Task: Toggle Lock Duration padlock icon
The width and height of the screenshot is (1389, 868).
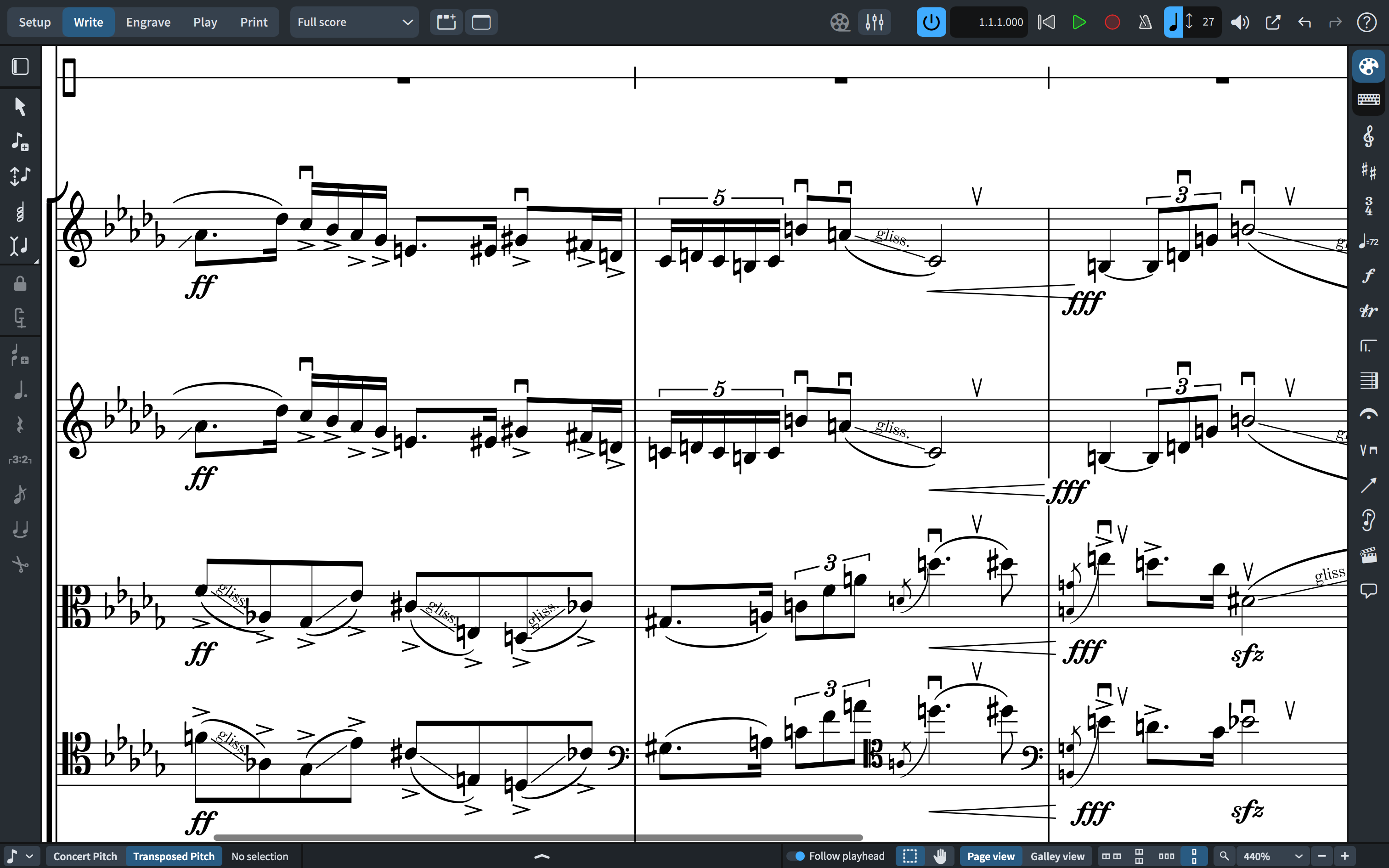Action: (x=20, y=284)
